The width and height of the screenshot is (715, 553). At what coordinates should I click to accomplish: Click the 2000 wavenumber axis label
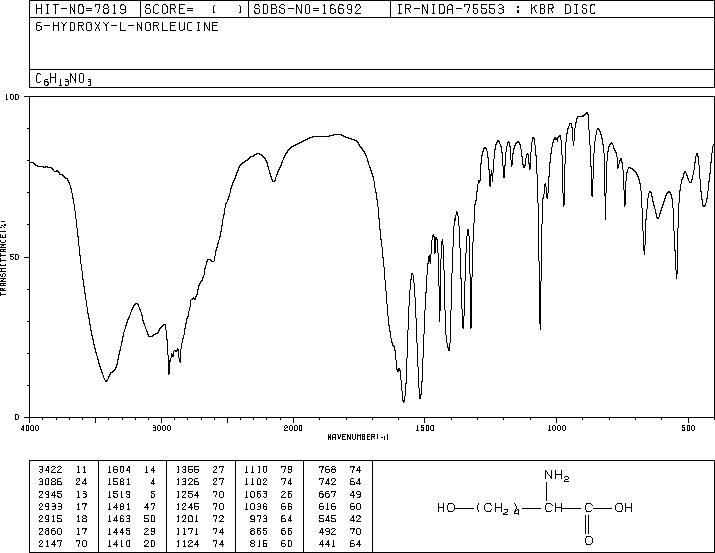click(293, 428)
